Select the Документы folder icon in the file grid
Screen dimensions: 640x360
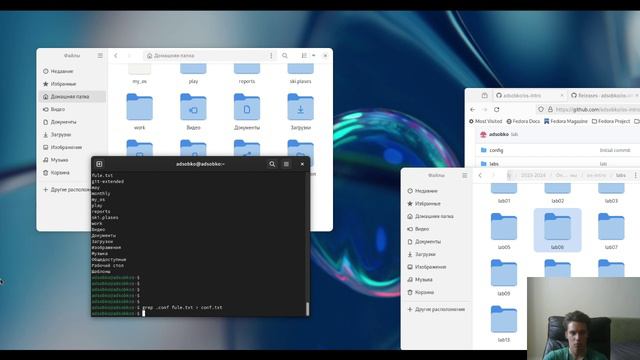click(247, 107)
